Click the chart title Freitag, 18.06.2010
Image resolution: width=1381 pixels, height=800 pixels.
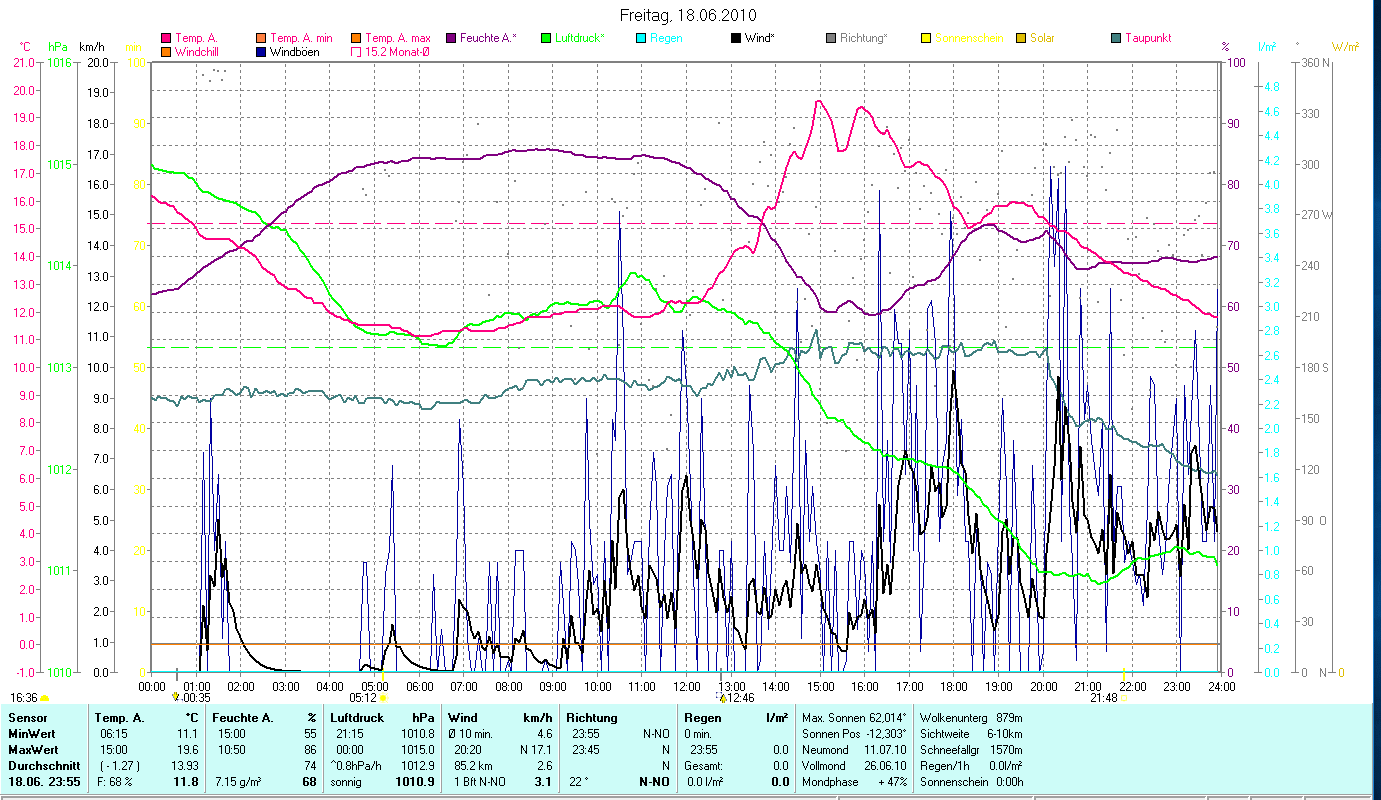coord(688,15)
